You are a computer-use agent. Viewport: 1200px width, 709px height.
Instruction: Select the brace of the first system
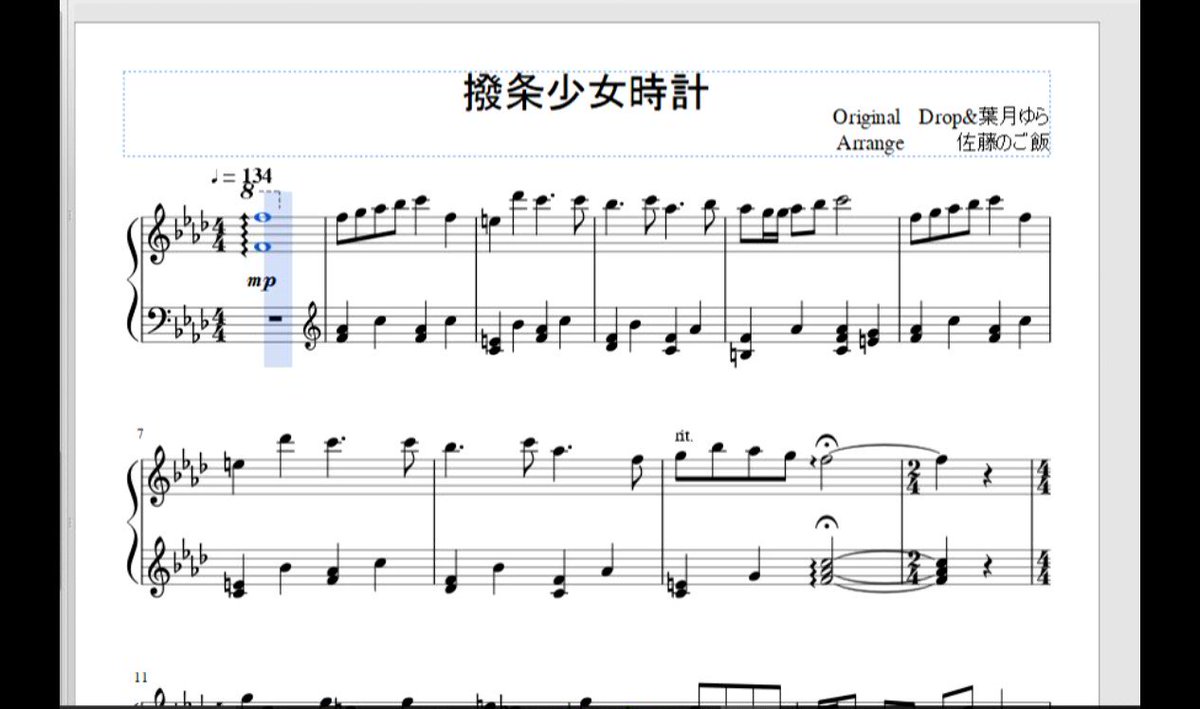tap(135, 280)
